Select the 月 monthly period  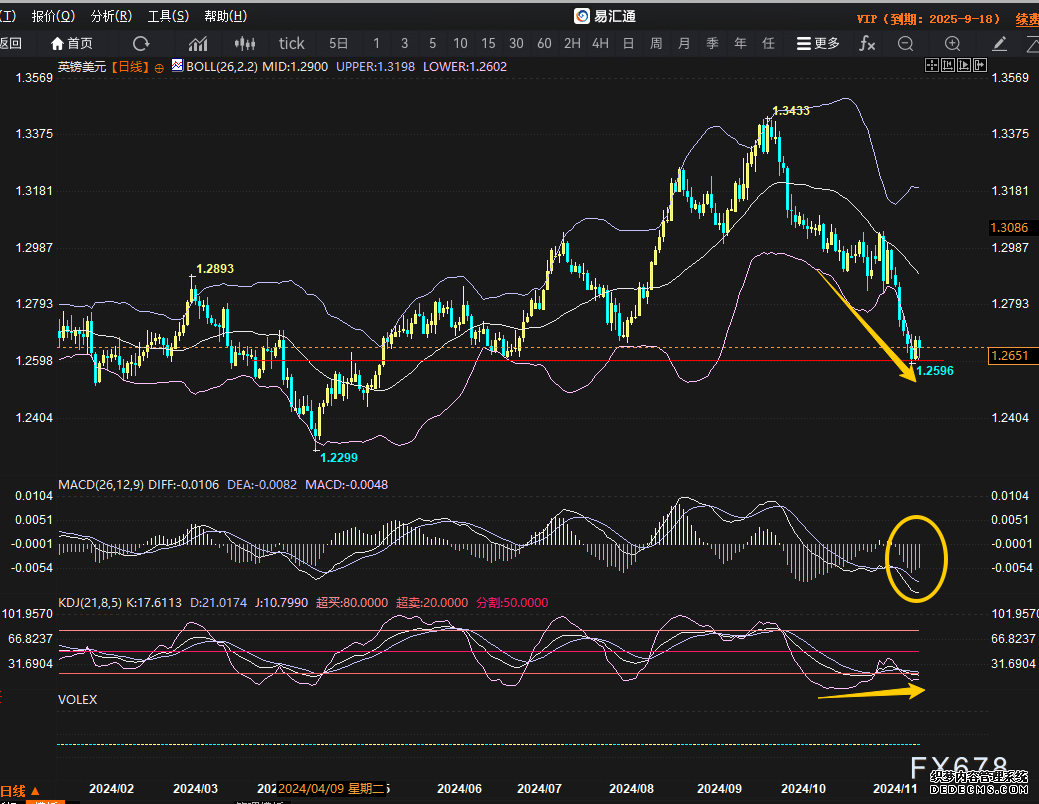(x=684, y=44)
